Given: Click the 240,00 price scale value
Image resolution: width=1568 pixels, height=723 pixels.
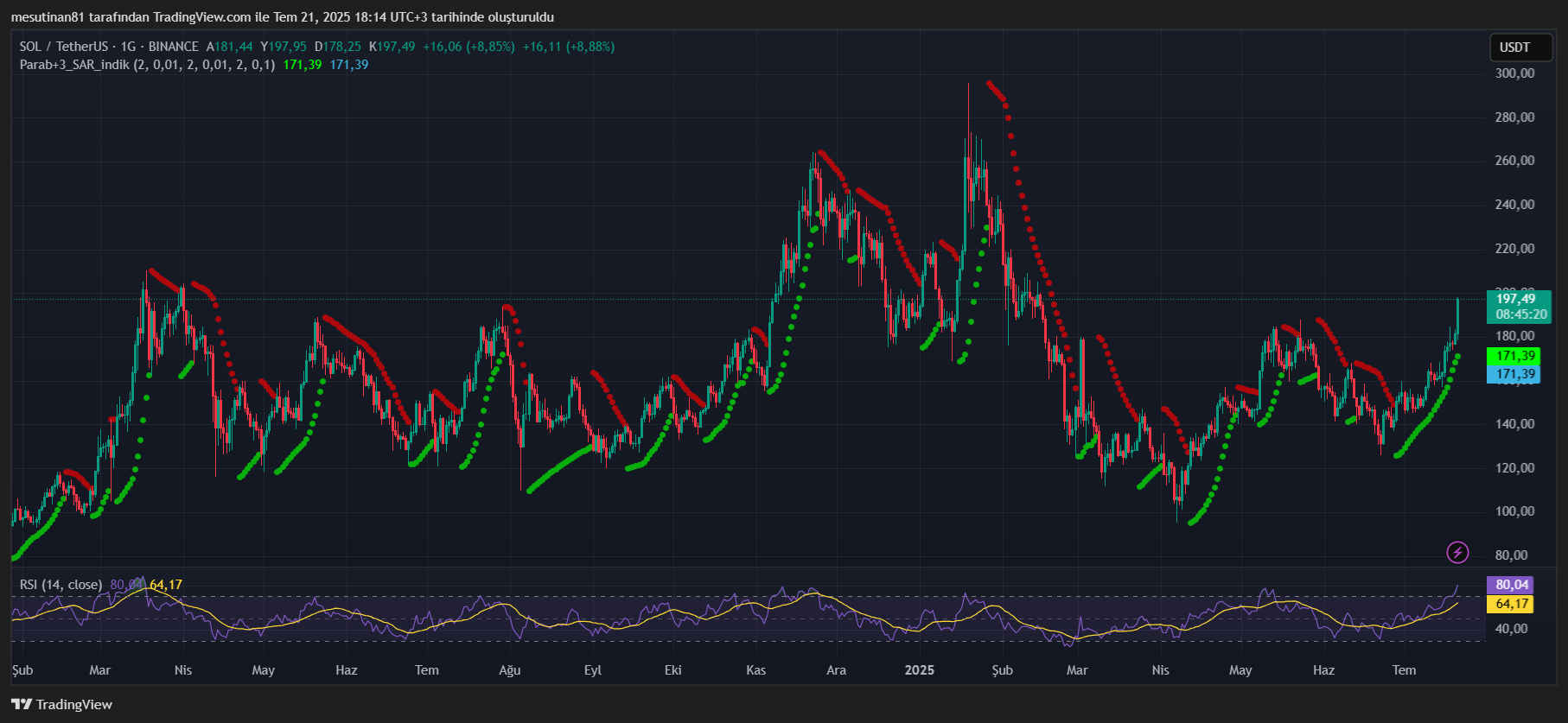Looking at the screenshot, I should click(1514, 205).
